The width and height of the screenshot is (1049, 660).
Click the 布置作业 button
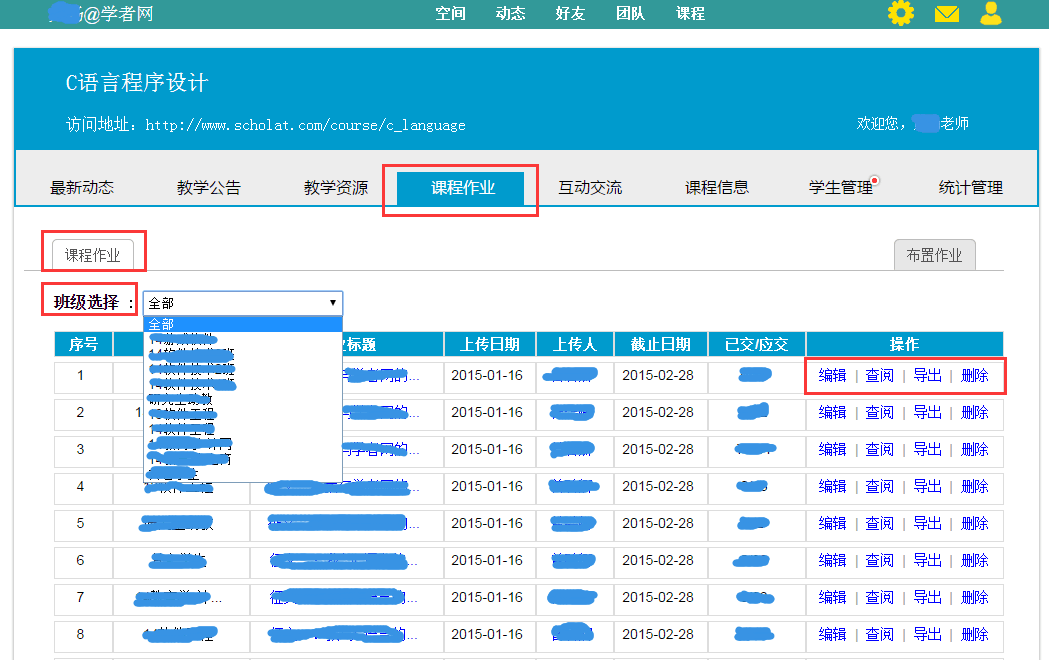(x=934, y=255)
